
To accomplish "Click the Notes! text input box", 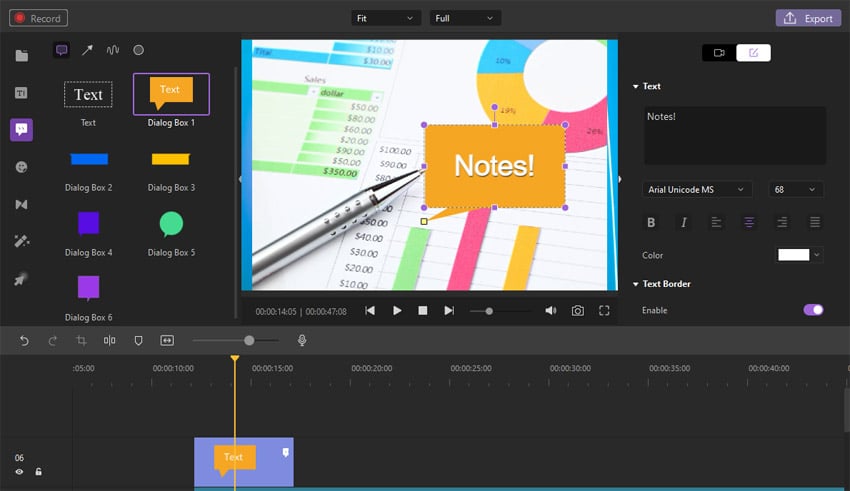I will 735,135.
